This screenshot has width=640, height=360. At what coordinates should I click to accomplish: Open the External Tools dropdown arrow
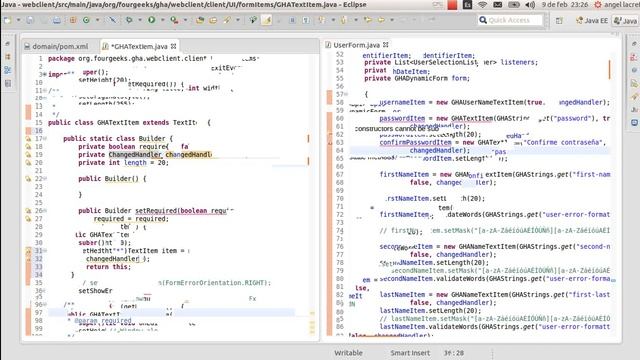tap(185, 20)
